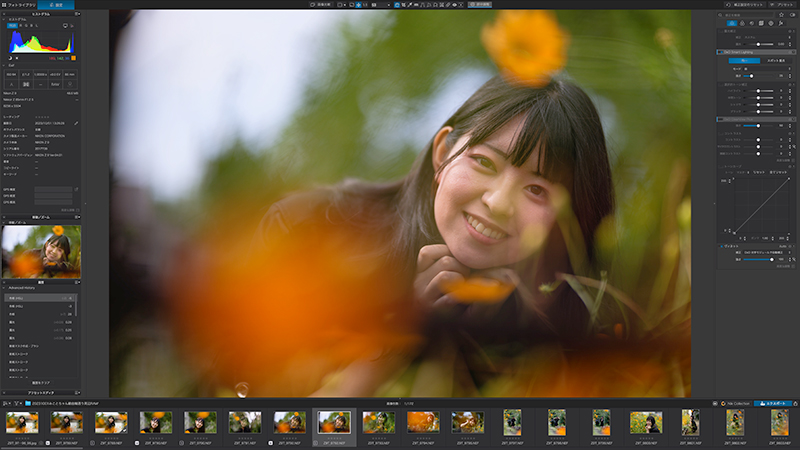Click the filter funnel icon above filmstrip
Image resolution: width=800 pixels, height=450 pixels.
coord(17,403)
